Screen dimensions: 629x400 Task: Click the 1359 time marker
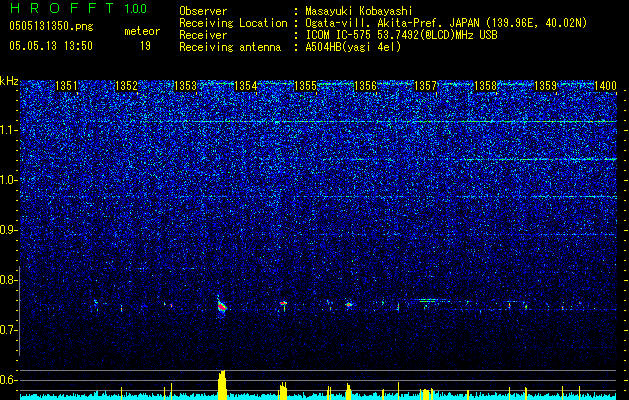point(546,86)
